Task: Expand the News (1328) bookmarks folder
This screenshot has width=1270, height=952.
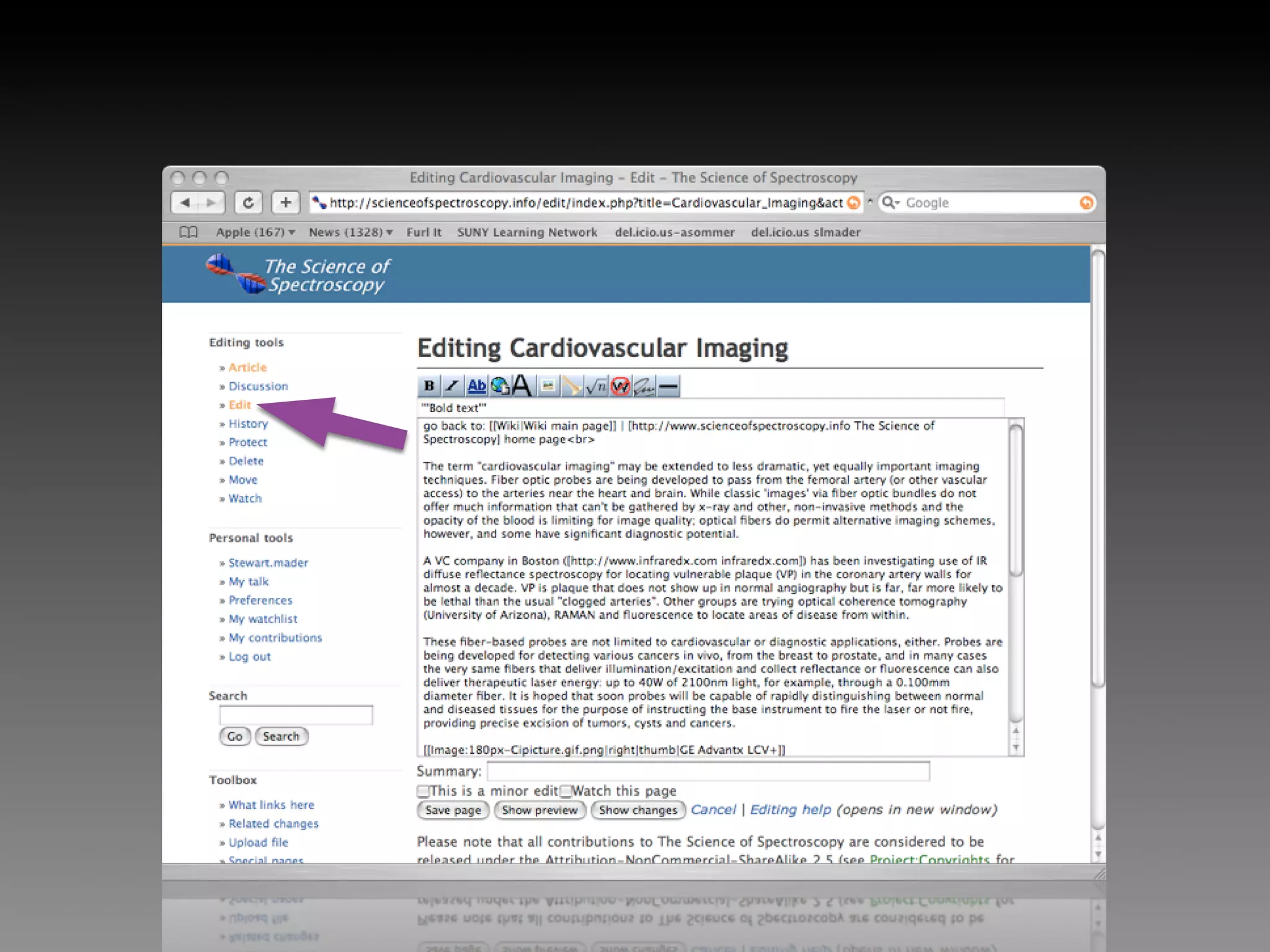Action: [351, 232]
